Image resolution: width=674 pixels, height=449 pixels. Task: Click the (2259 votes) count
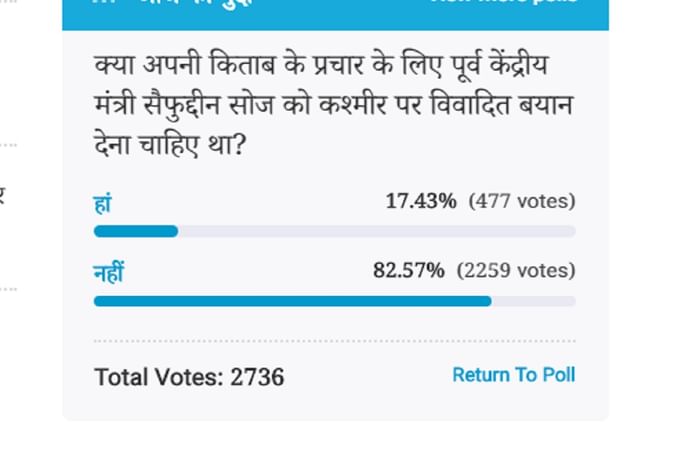[x=516, y=270]
